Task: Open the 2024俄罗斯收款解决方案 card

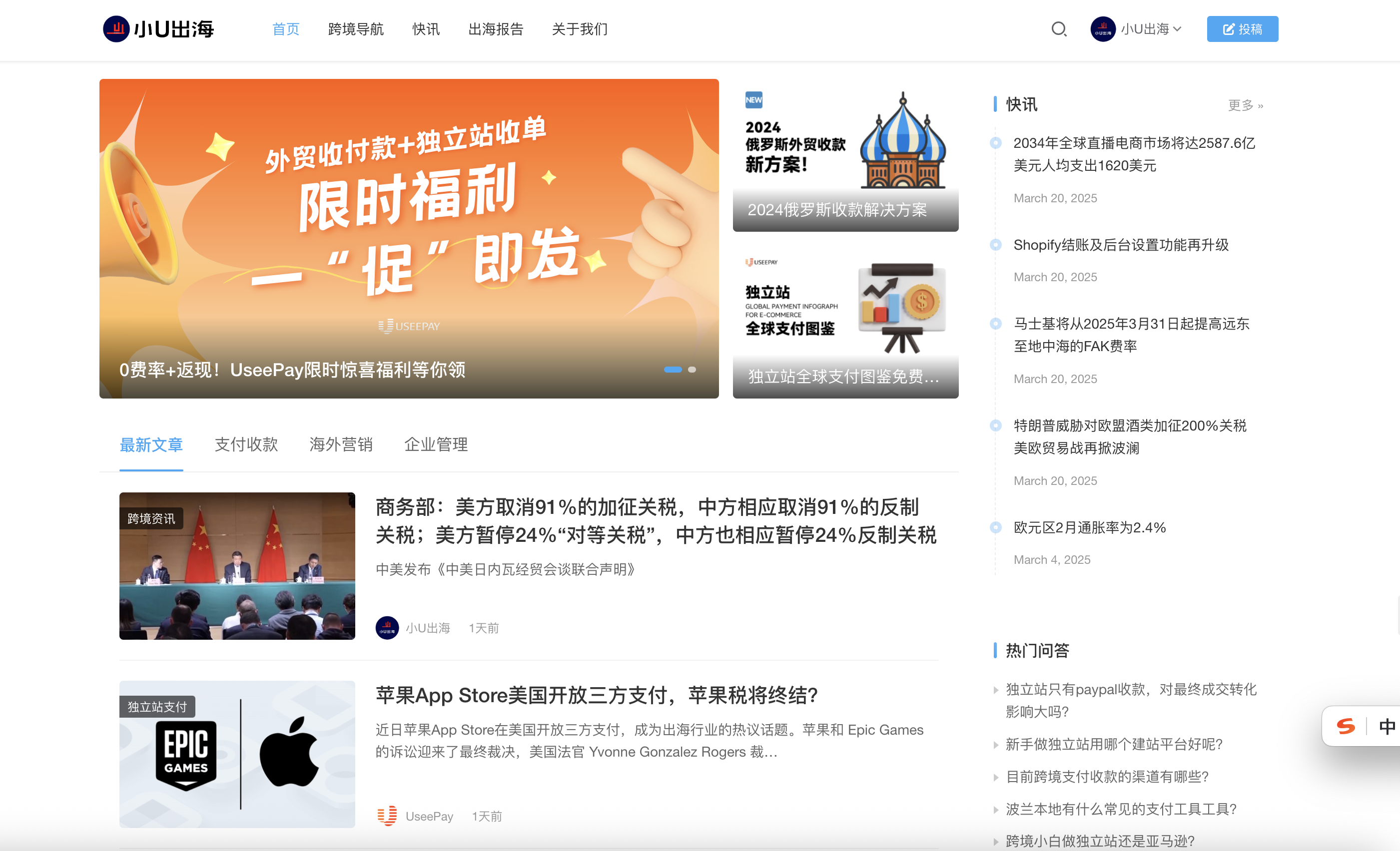Action: pyautogui.click(x=845, y=156)
